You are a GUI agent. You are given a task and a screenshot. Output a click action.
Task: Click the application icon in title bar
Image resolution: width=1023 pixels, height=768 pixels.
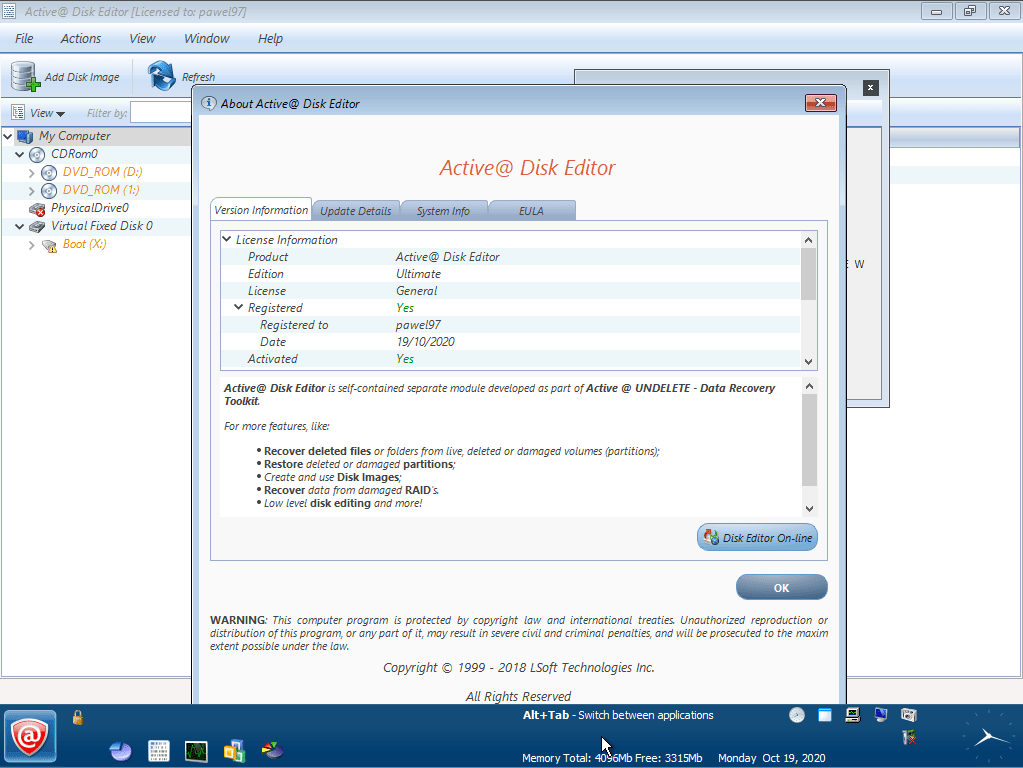9,11
